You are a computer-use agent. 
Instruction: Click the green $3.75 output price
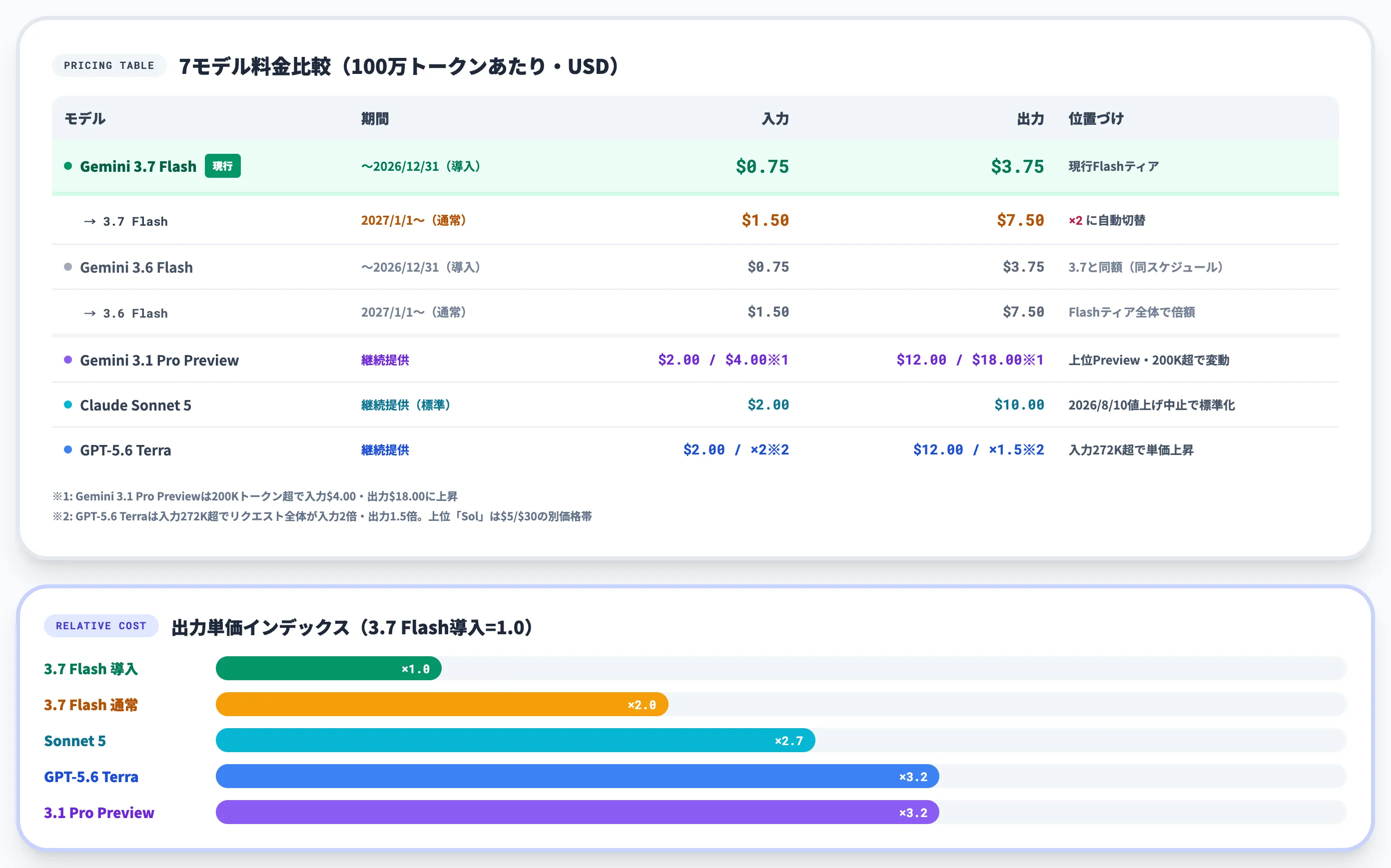1017,166
